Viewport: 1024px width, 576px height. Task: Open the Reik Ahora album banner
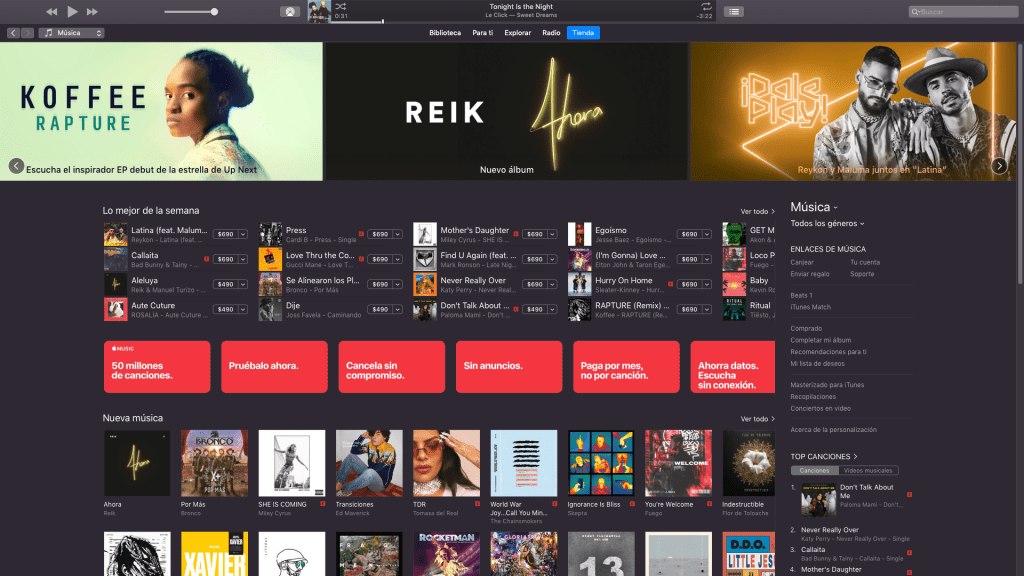(x=507, y=112)
